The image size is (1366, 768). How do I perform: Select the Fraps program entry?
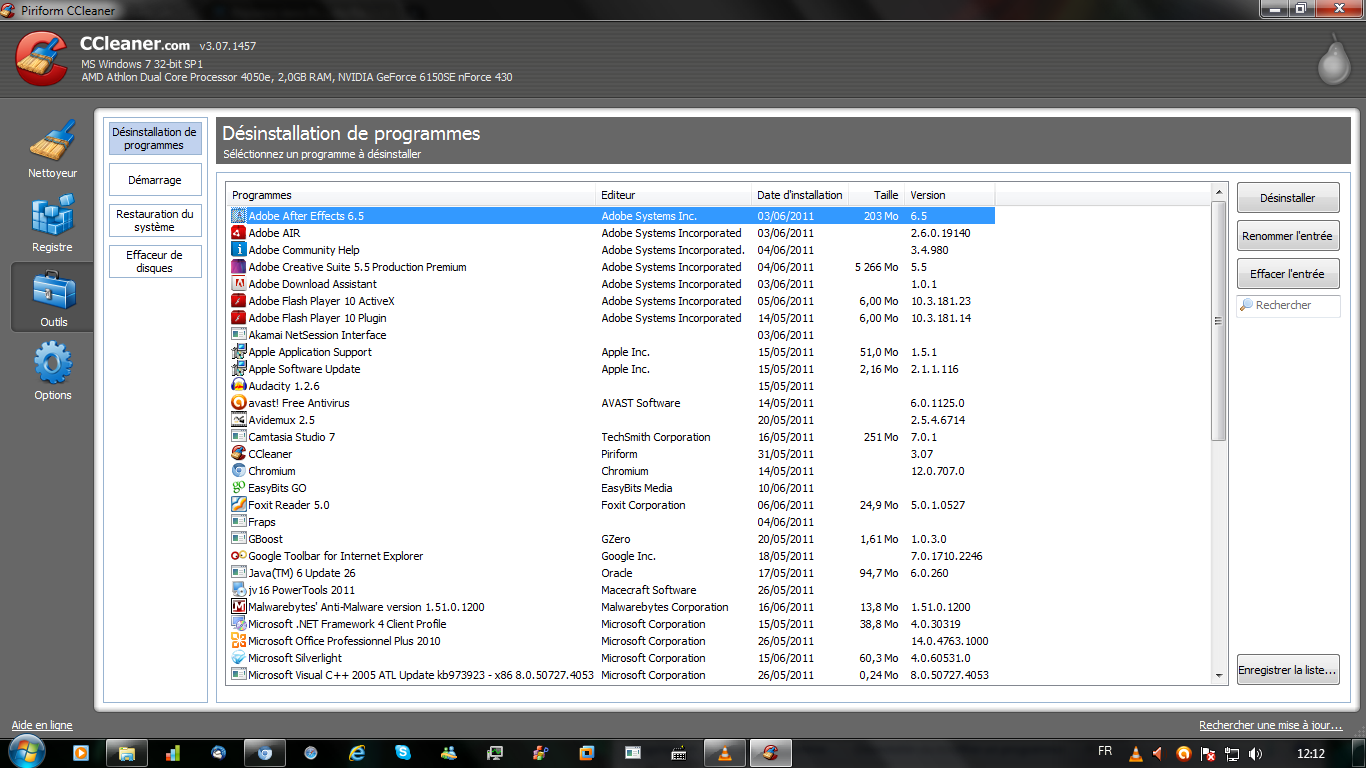coord(612,522)
